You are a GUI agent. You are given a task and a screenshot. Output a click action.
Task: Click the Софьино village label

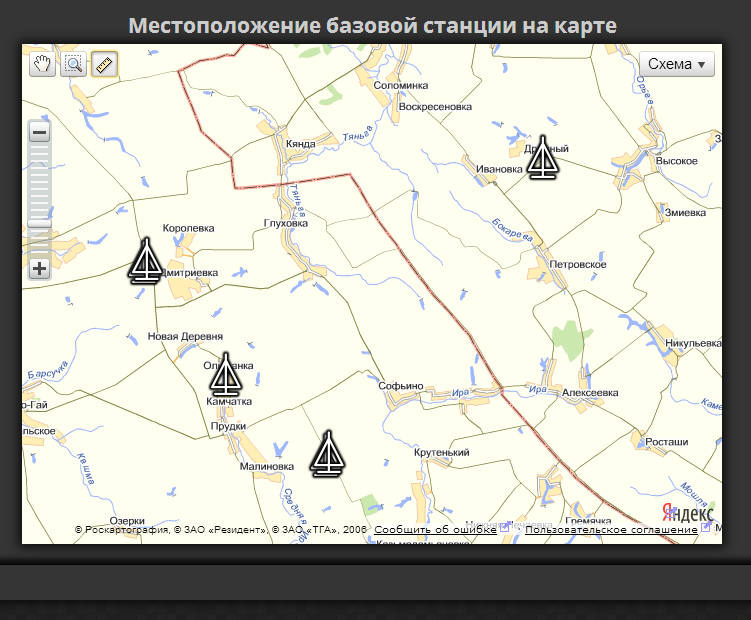pyautogui.click(x=401, y=386)
